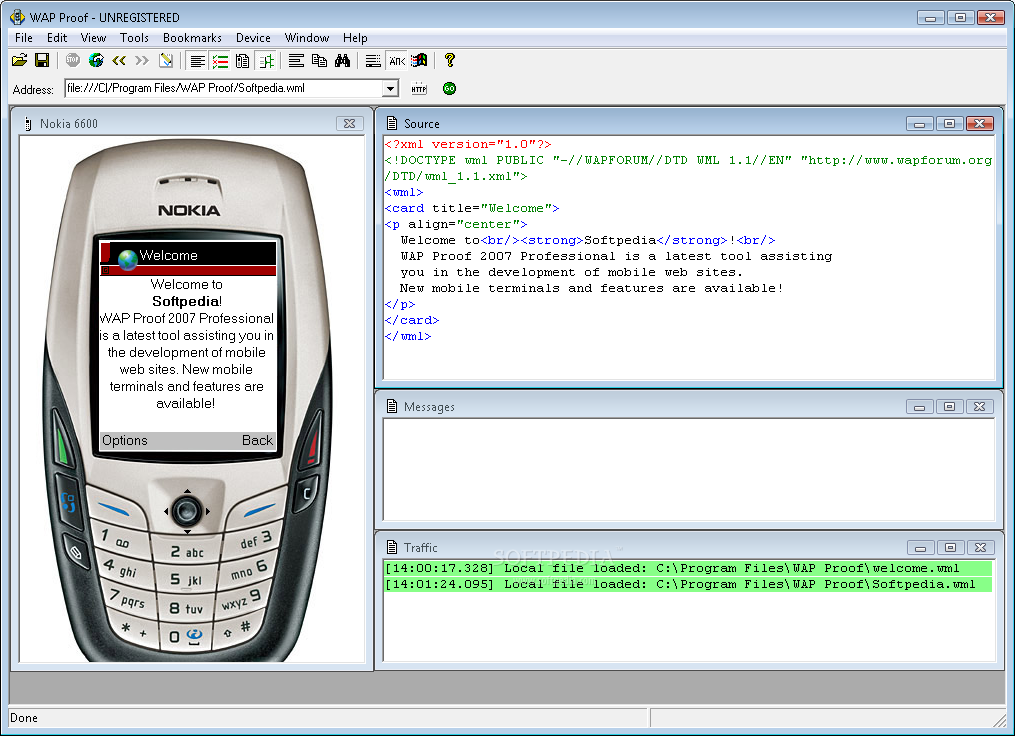Click the 9 wxyz key on phone
Viewport: 1015px width, 736px height.
[x=243, y=599]
